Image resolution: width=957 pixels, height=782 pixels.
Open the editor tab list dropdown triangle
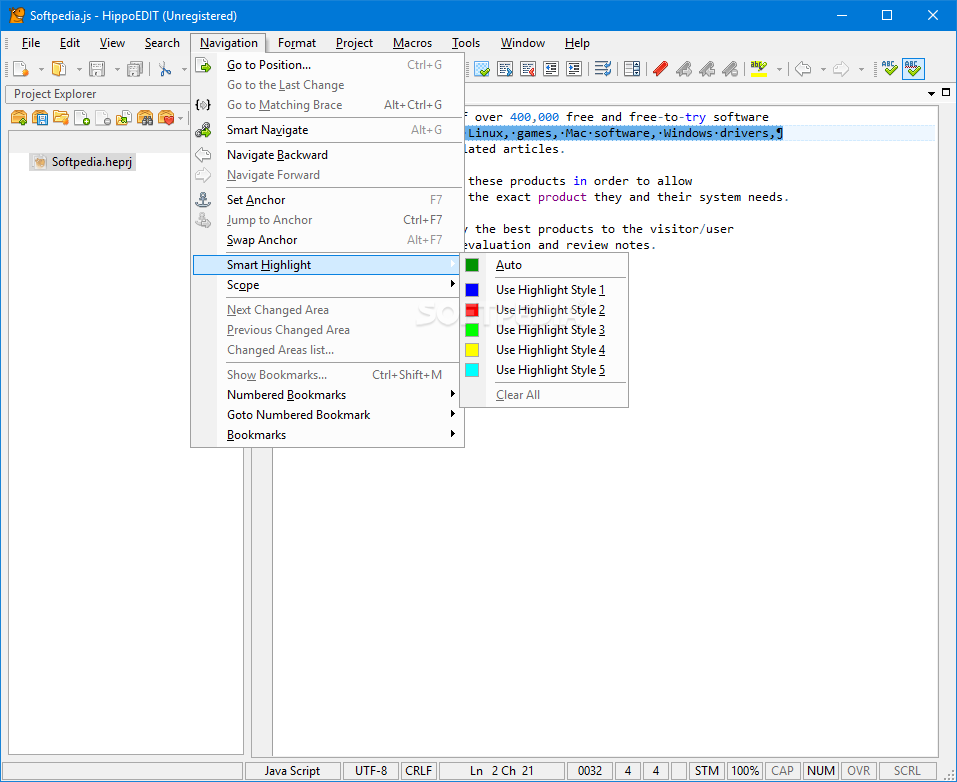click(931, 93)
